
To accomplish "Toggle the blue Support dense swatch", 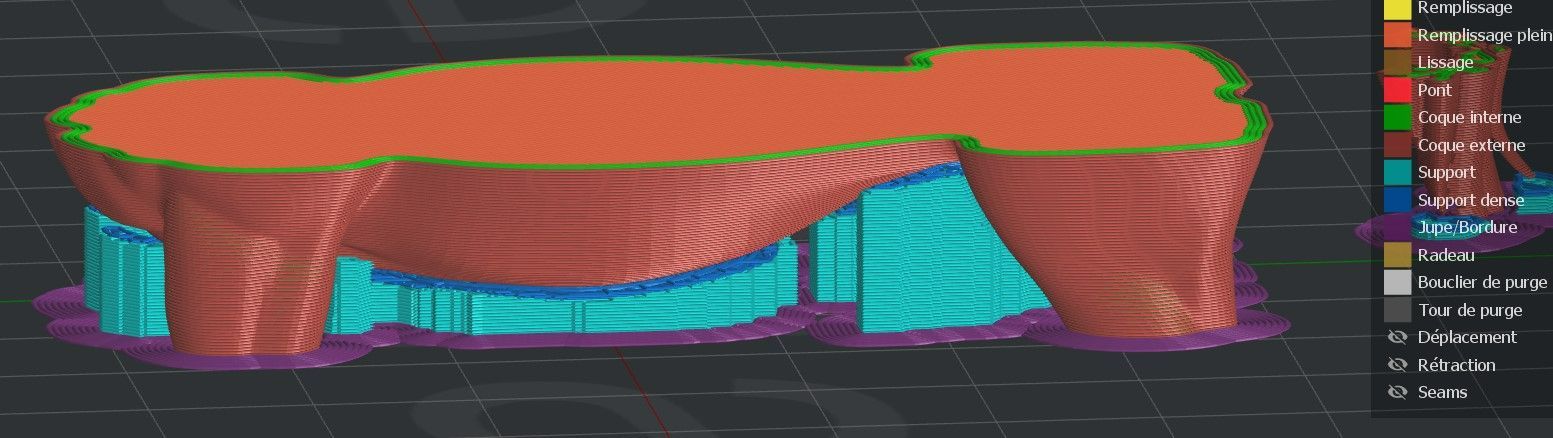I will tap(1397, 200).
